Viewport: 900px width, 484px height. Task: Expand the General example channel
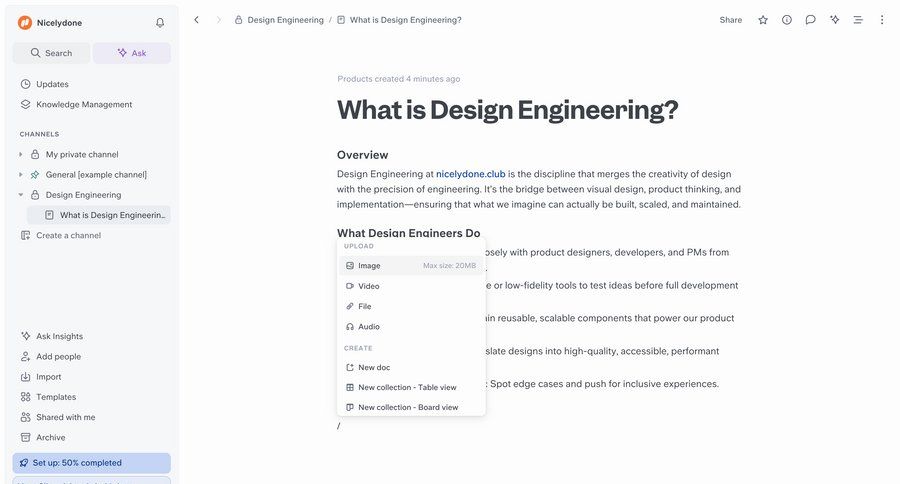click(21, 174)
